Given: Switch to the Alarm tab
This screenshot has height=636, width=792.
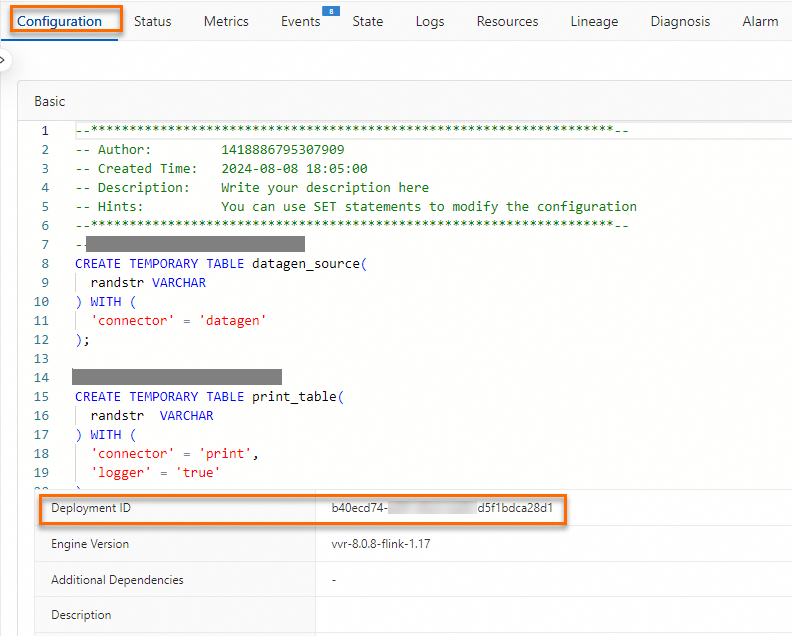Looking at the screenshot, I should click(x=760, y=21).
